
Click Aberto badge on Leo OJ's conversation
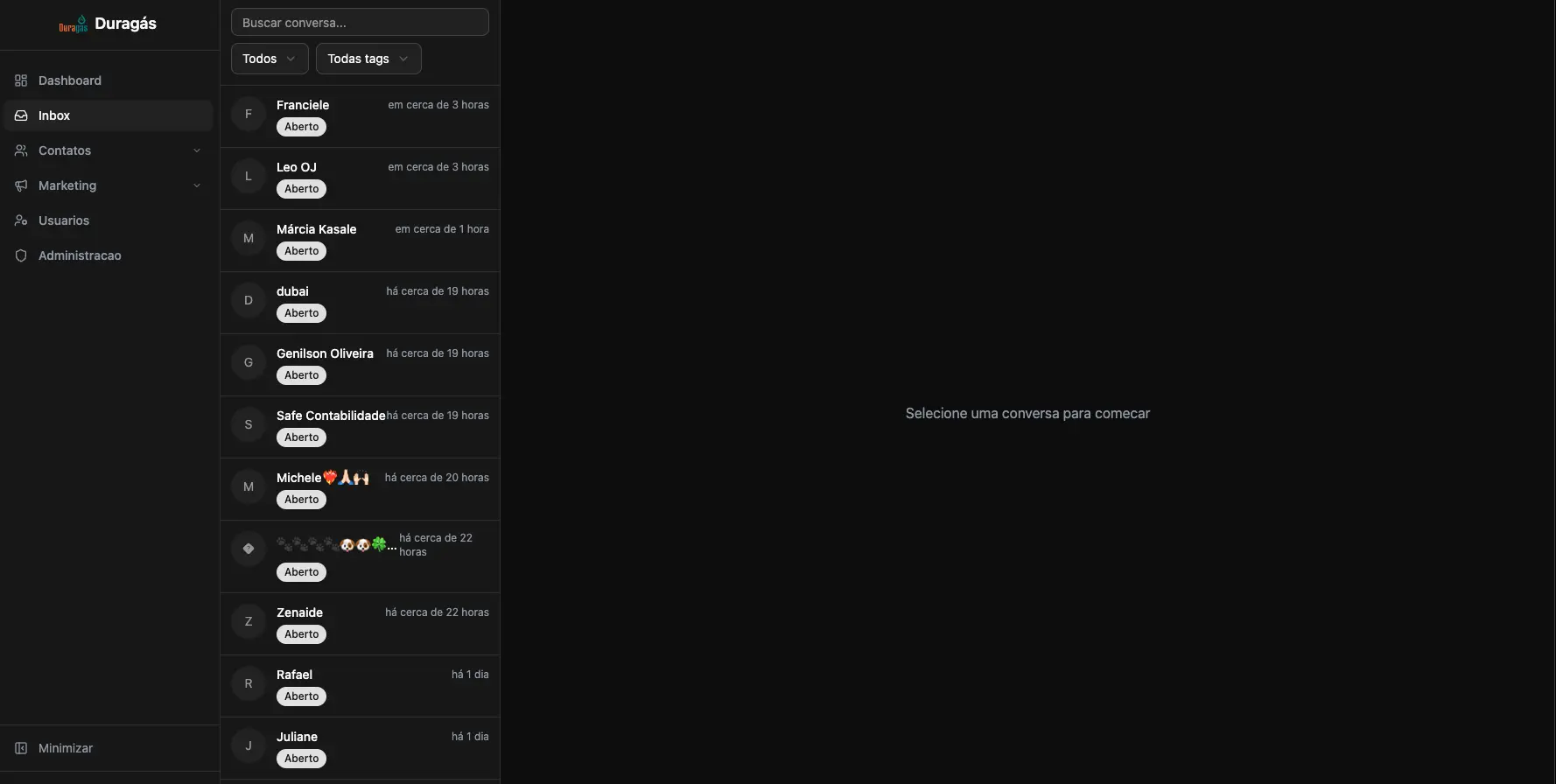(301, 189)
